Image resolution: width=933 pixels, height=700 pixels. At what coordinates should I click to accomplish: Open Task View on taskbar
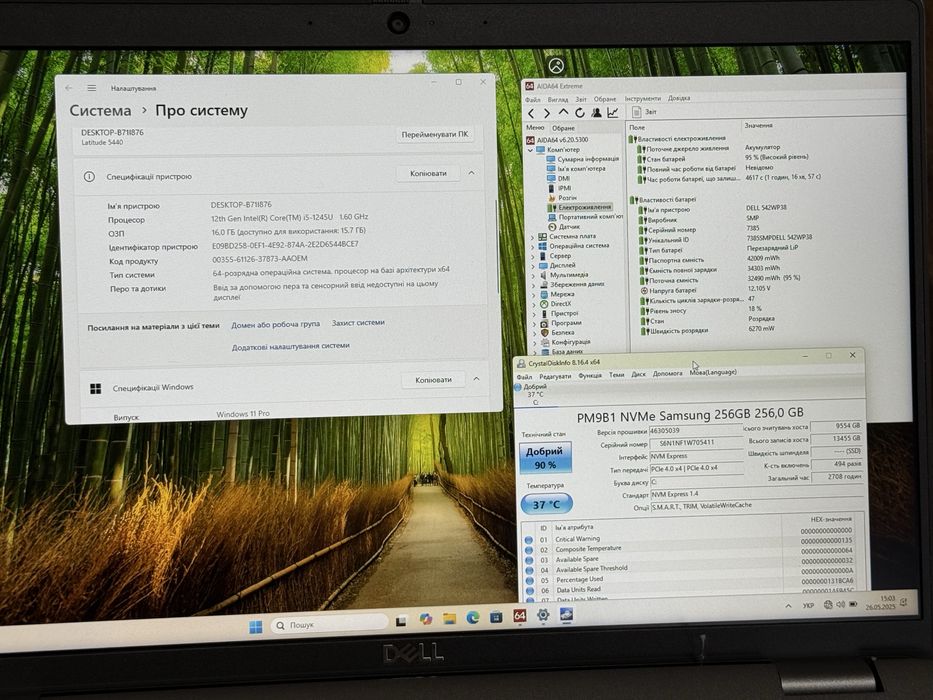402,621
